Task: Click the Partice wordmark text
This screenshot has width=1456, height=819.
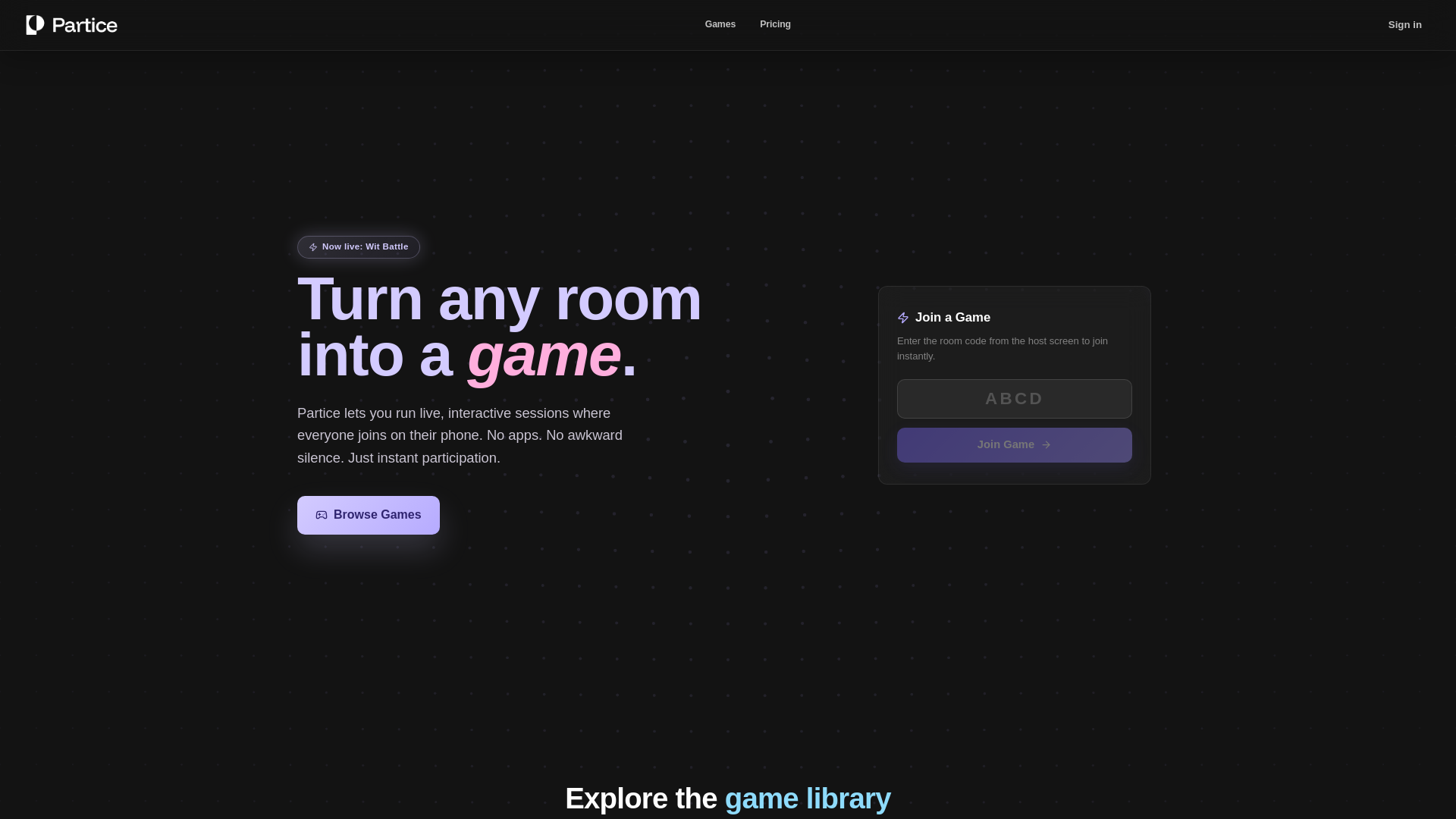Action: 86,25
